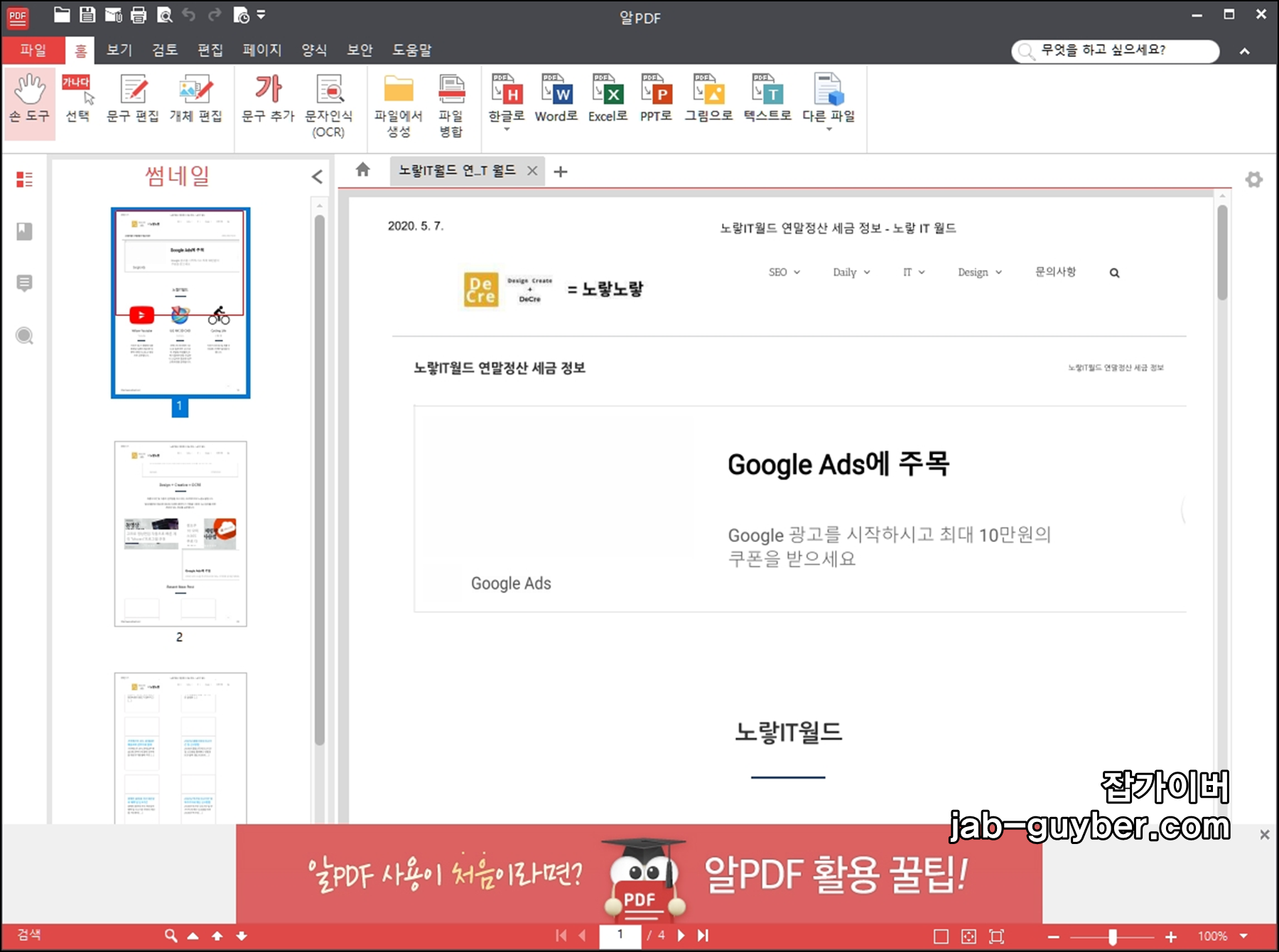Select page 2 thumbnail
This screenshot has height=952, width=1279.
180,534
